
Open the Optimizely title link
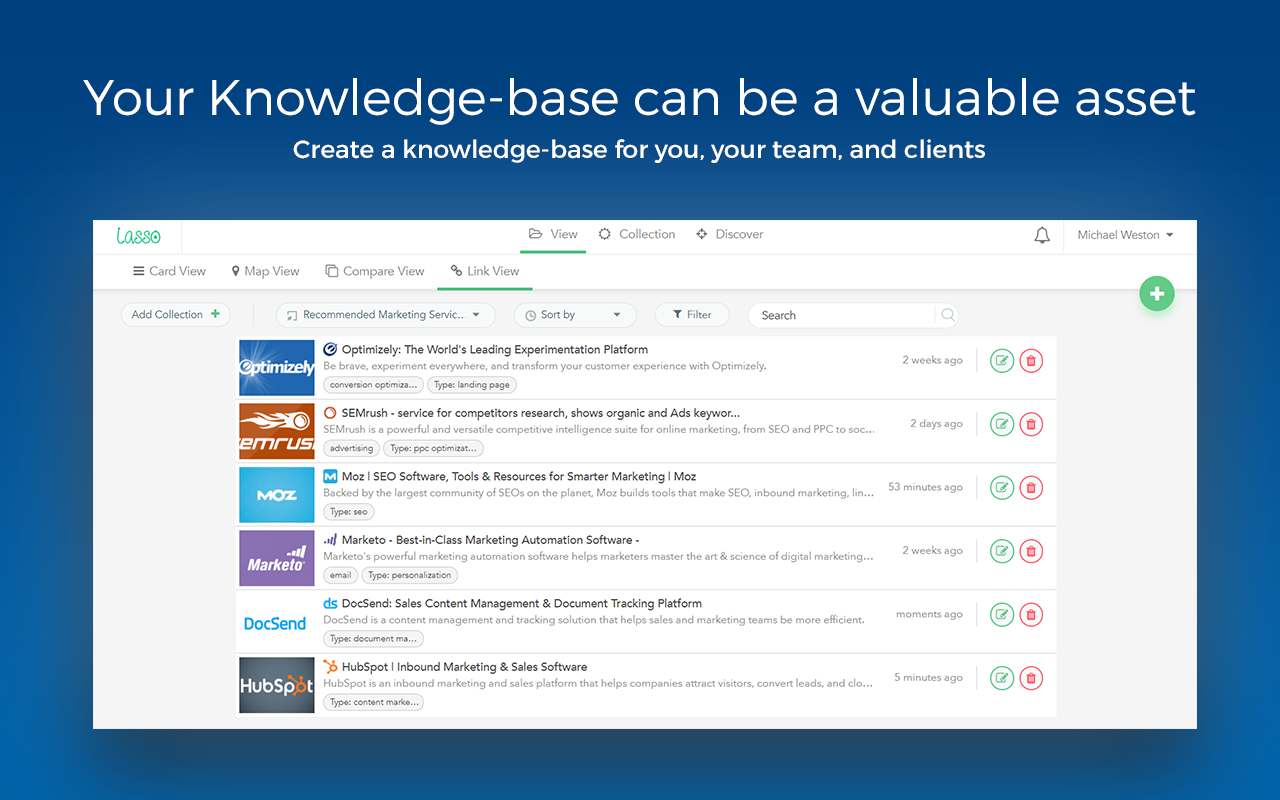point(495,350)
